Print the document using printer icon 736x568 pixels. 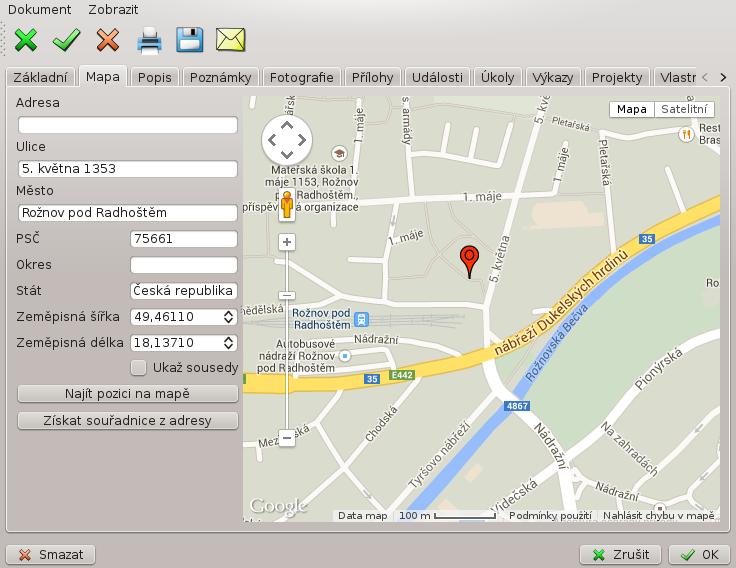pyautogui.click(x=150, y=40)
